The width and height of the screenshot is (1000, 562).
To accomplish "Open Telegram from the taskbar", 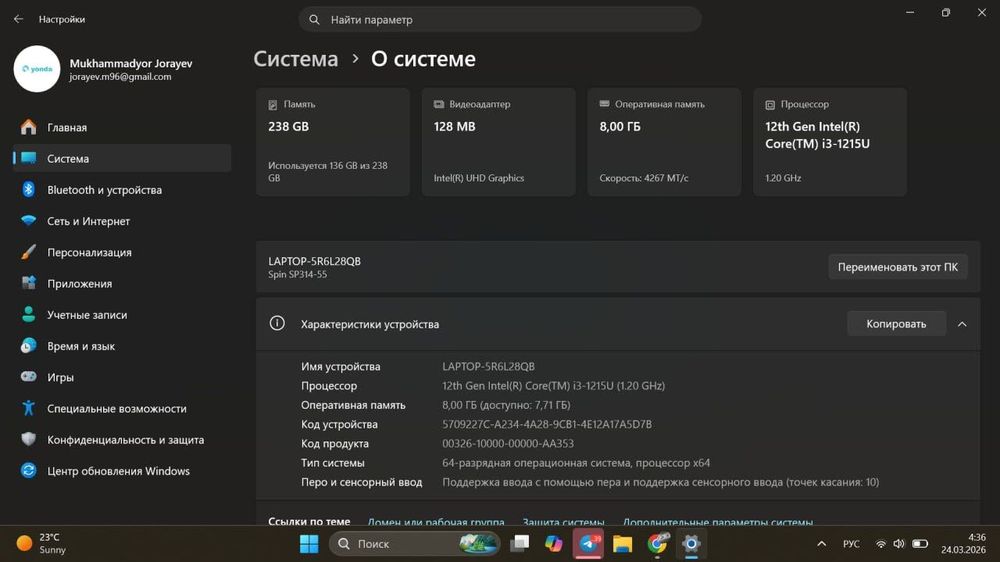I will tap(588, 544).
